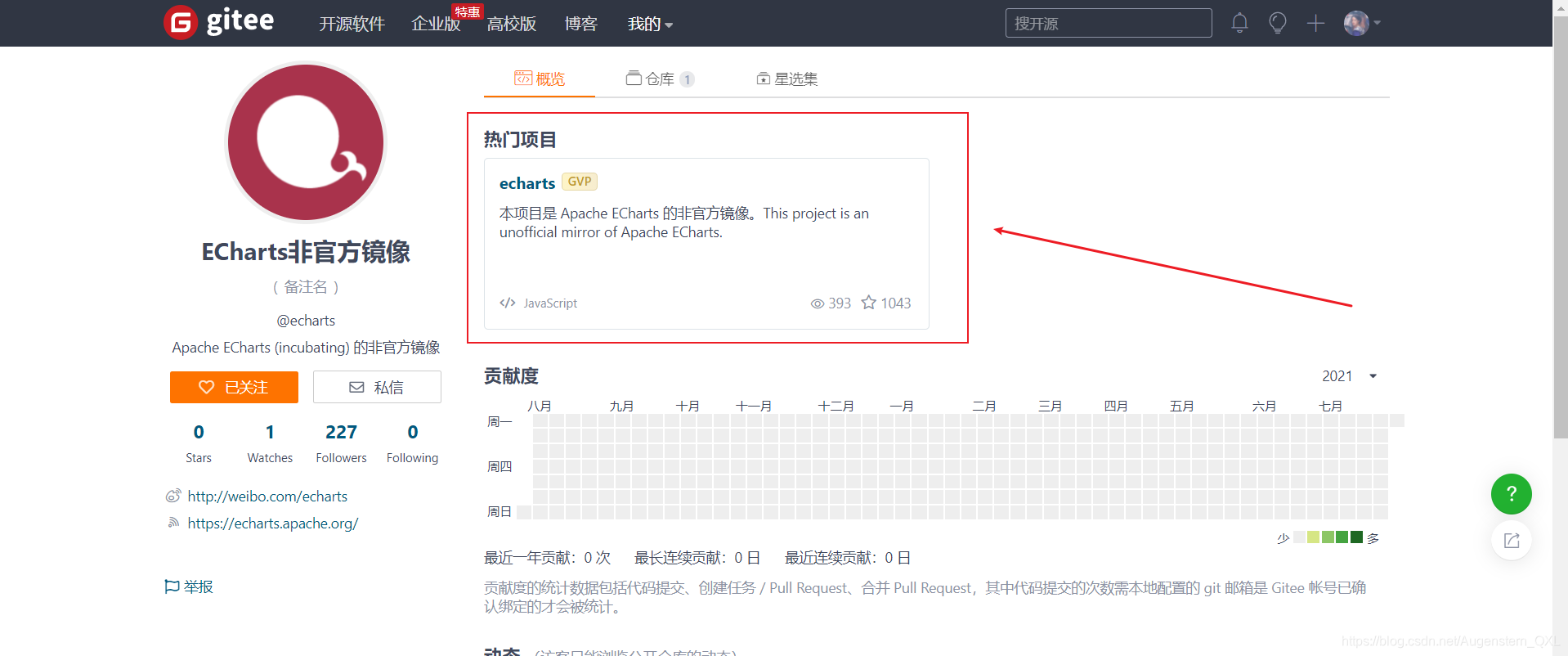Click the Weibo icon beside weibo link

pyautogui.click(x=173, y=496)
